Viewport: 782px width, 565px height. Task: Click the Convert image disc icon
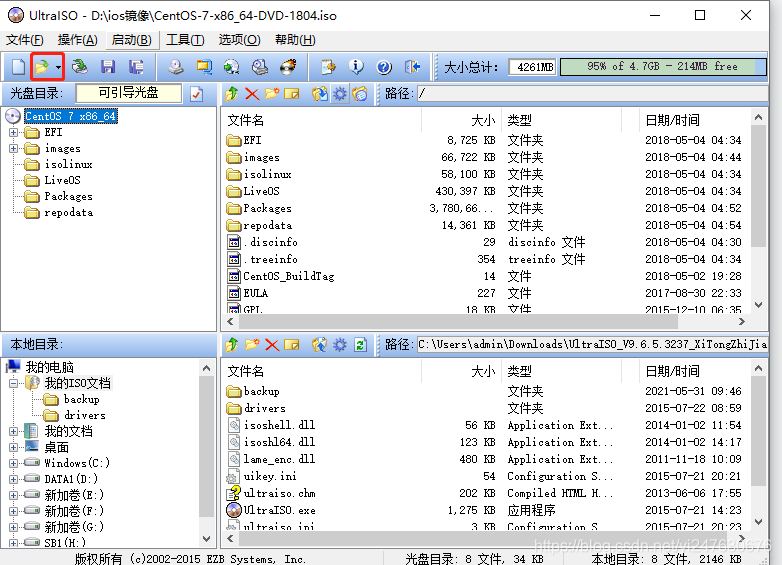(x=231, y=67)
